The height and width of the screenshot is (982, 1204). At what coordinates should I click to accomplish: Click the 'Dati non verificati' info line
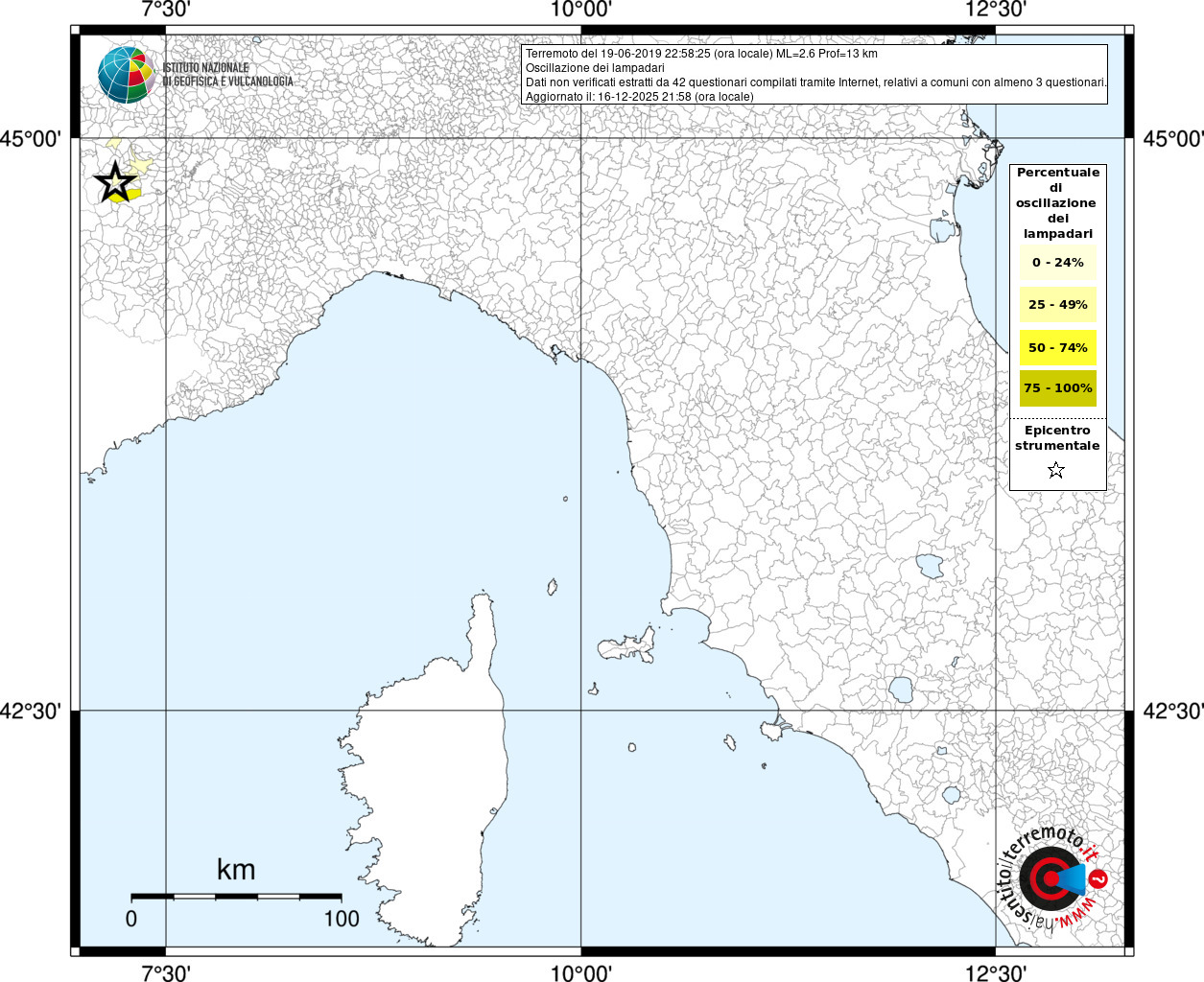coord(815,82)
